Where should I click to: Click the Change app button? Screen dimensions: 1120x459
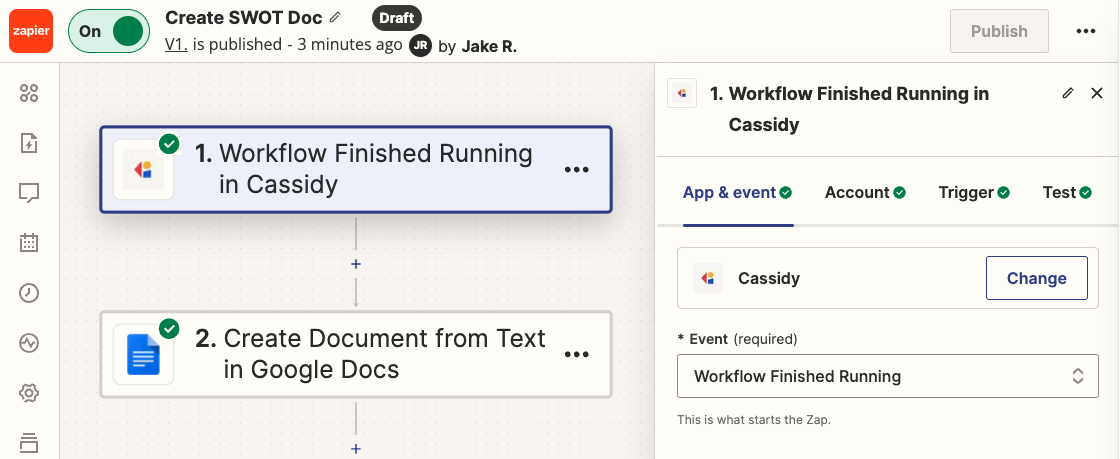coord(1036,278)
